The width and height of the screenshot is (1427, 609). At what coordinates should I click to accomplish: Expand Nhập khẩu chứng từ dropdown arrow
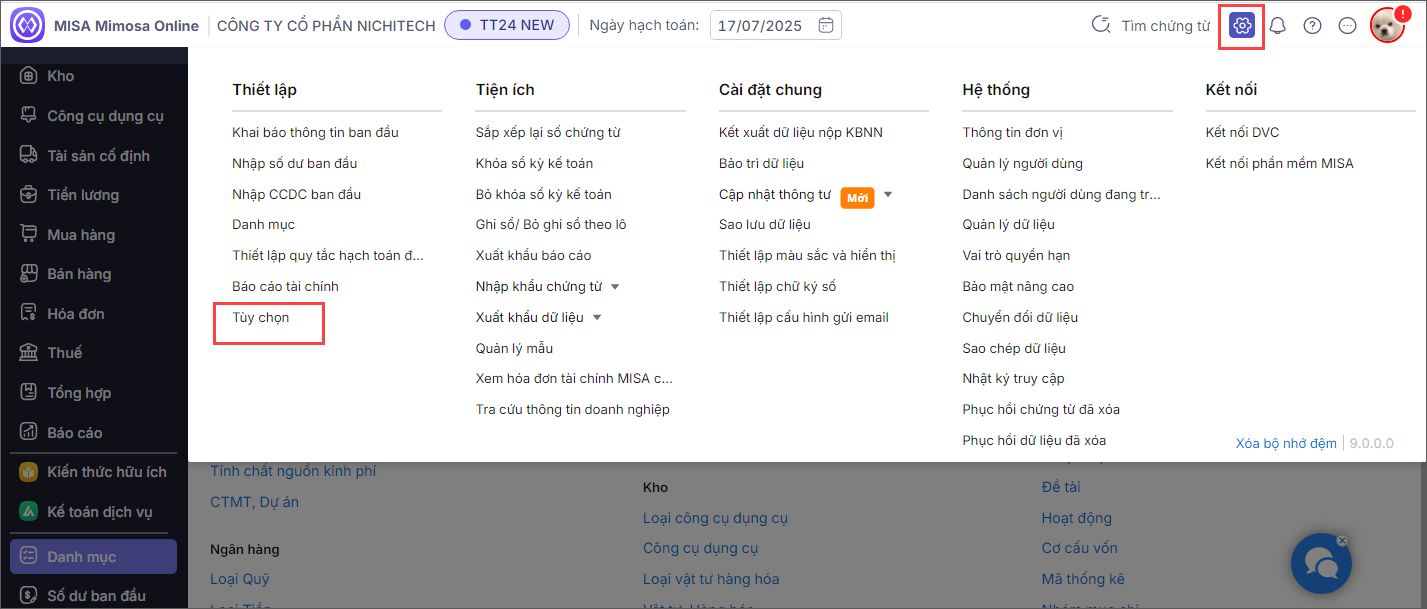pyautogui.click(x=615, y=287)
